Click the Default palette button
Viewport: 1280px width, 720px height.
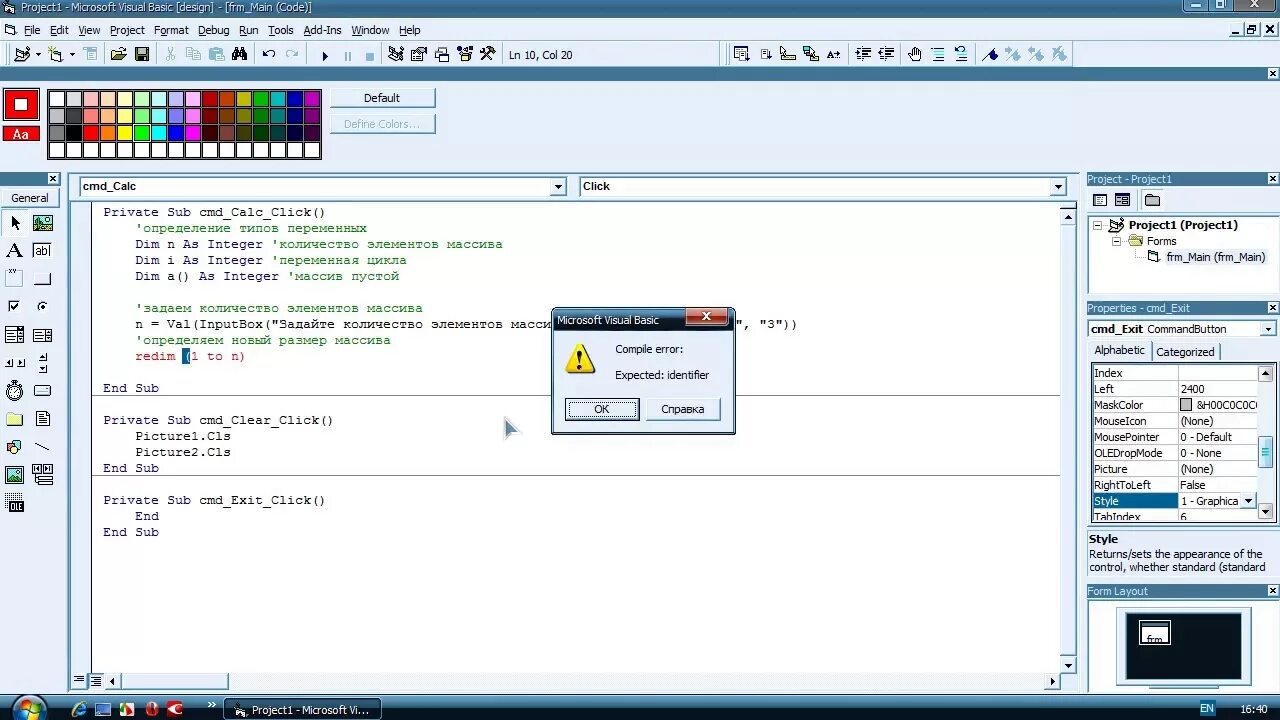click(382, 98)
